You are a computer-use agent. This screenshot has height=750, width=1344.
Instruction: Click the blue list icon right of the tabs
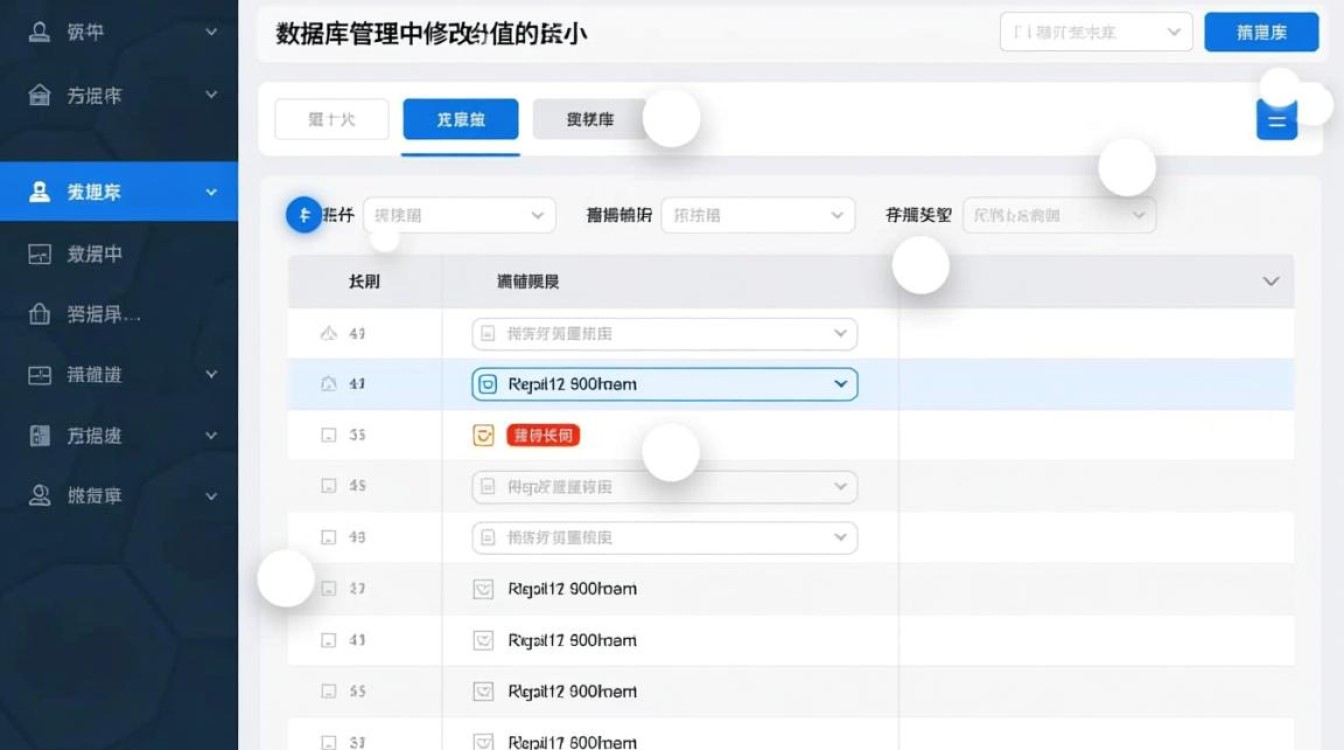1276,120
